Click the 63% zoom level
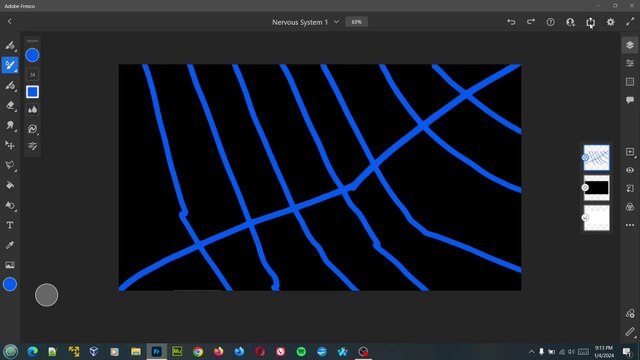 click(356, 22)
